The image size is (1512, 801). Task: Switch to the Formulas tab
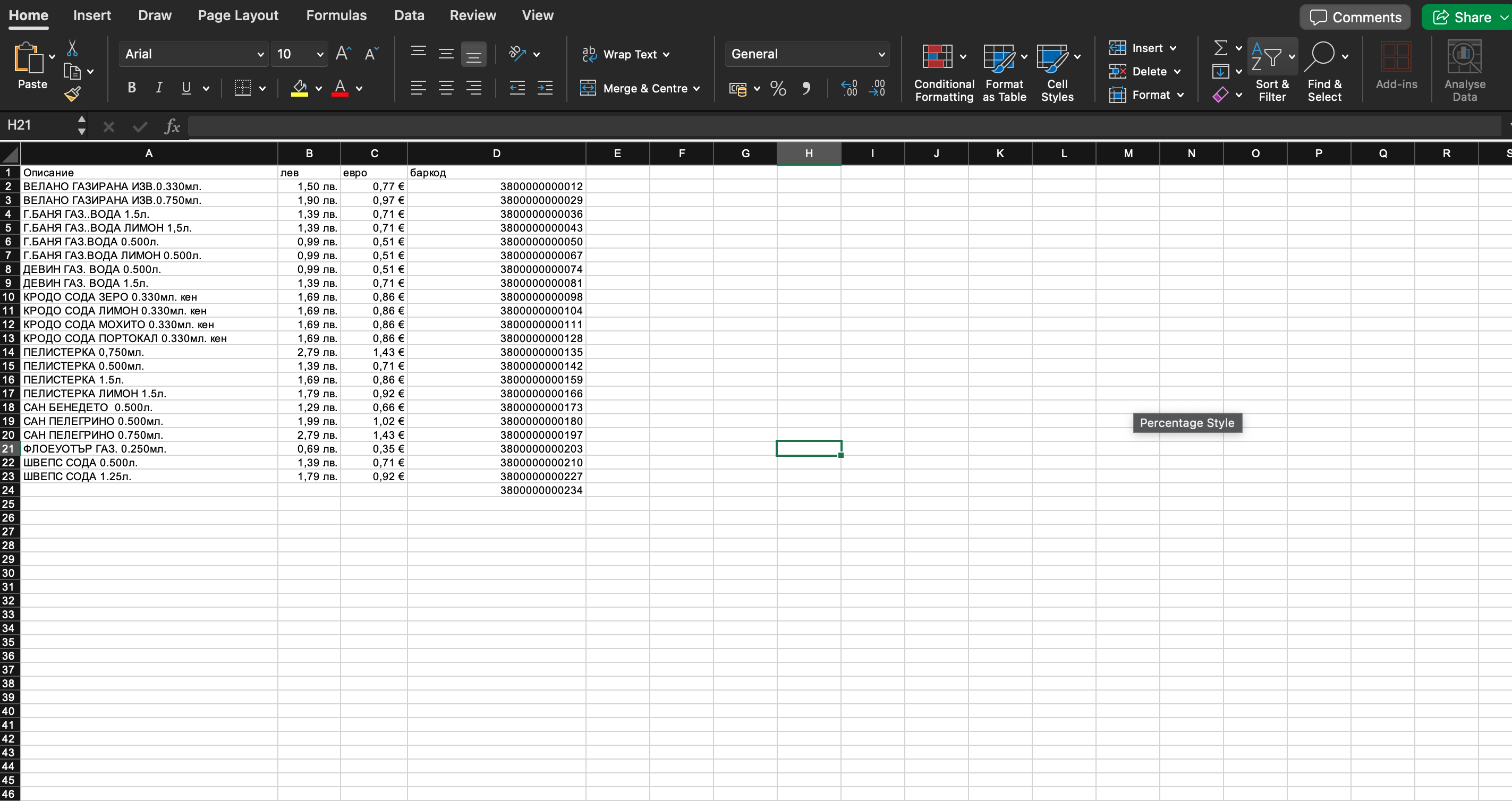(x=336, y=16)
